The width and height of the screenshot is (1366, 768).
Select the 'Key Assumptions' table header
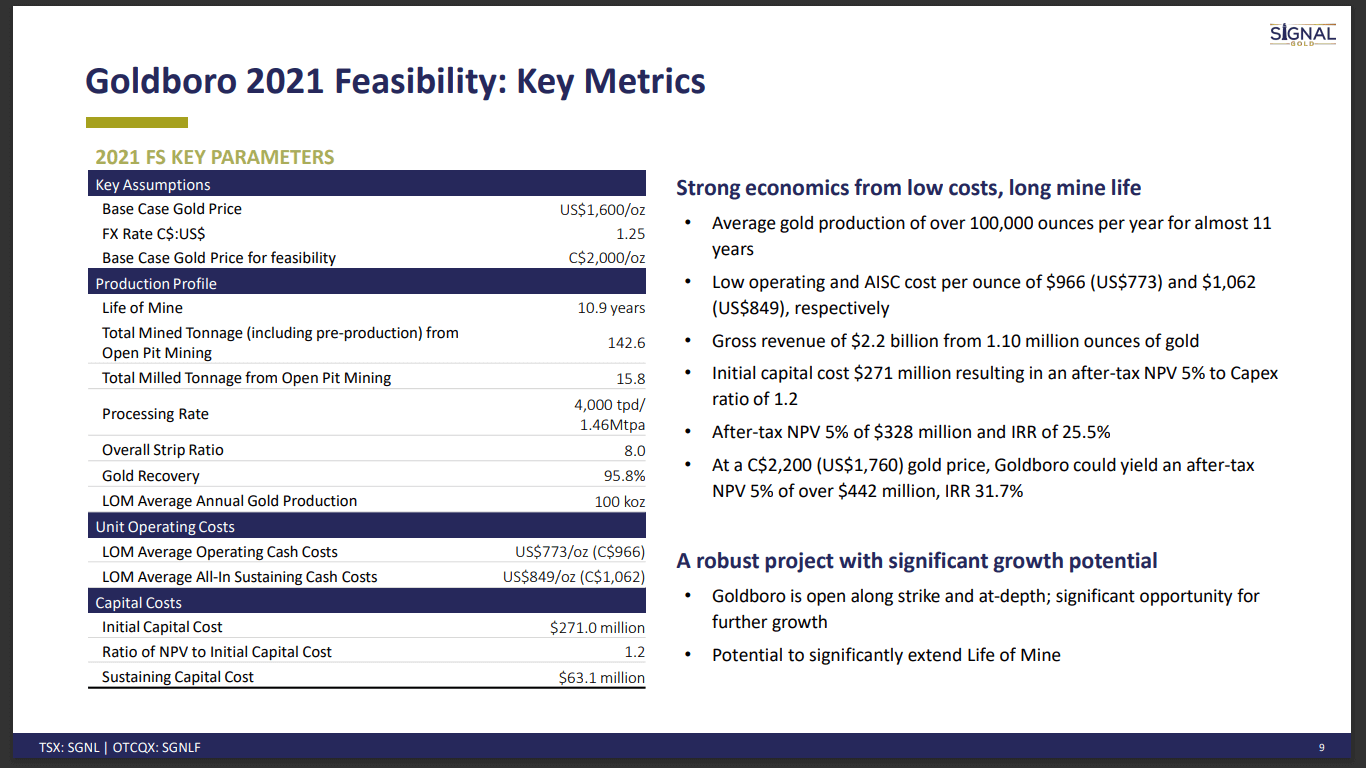point(366,184)
